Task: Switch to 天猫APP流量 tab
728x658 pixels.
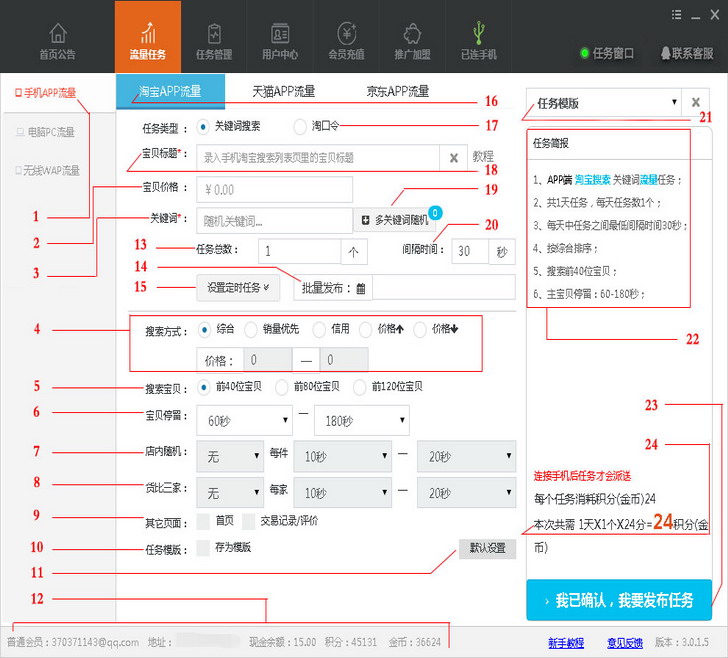Action: point(283,91)
